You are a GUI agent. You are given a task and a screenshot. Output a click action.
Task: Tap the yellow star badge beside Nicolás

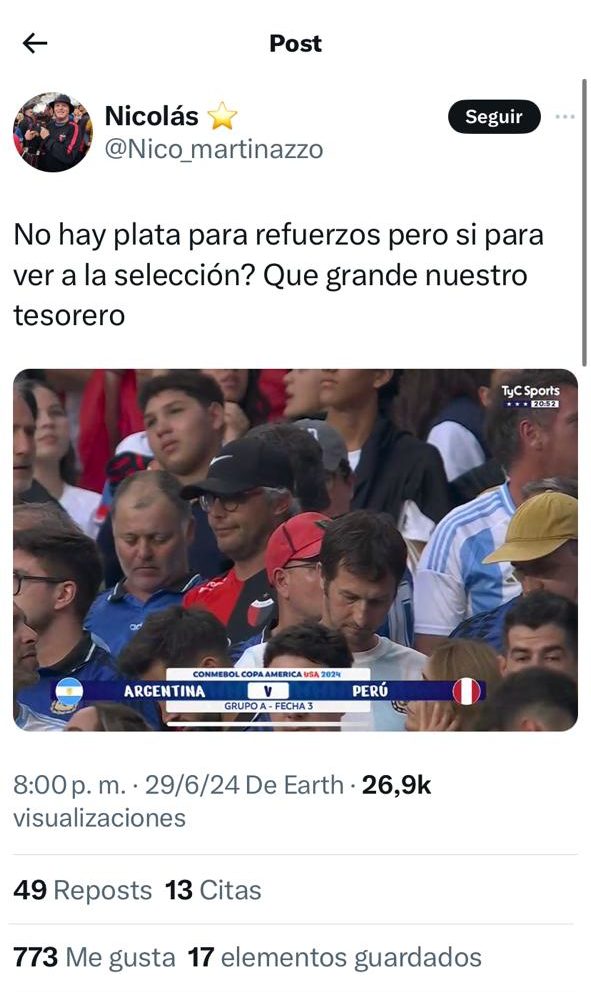(222, 116)
